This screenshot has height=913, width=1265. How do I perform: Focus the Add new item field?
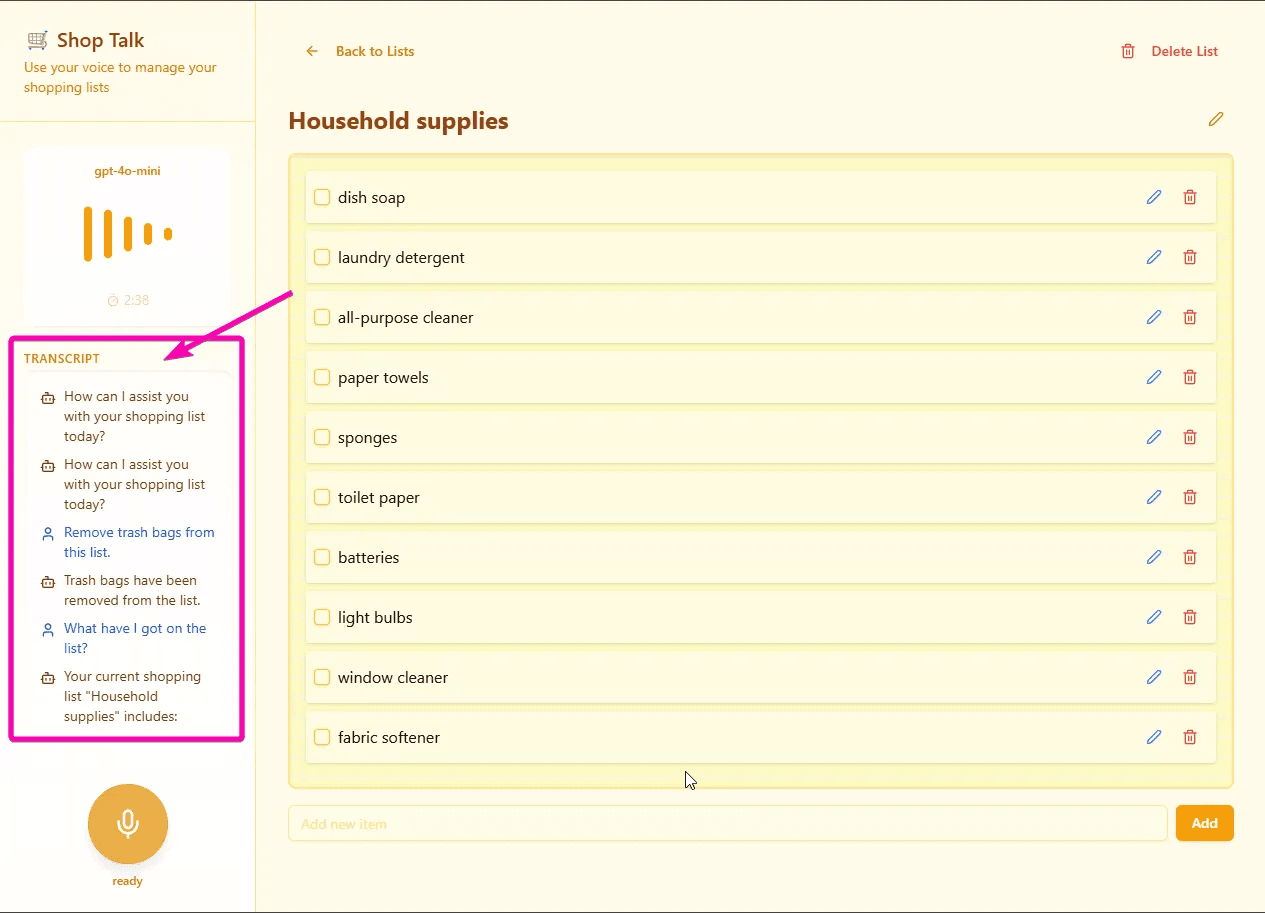(x=727, y=823)
